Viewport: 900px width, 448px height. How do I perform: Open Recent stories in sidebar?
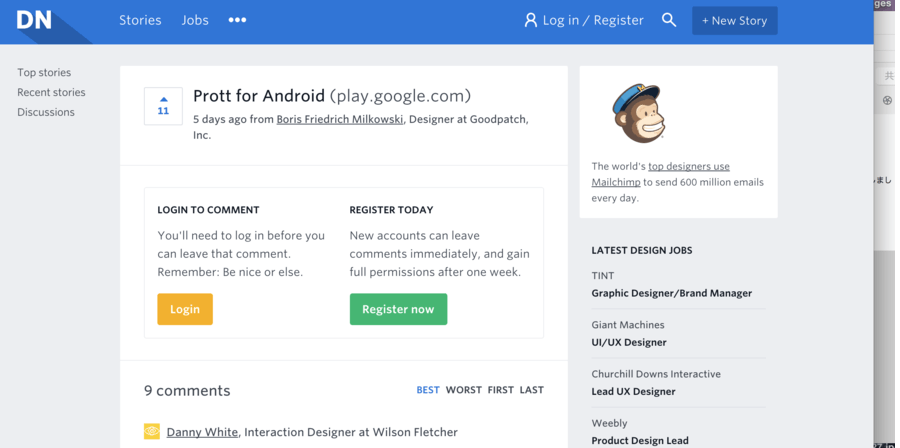51,92
